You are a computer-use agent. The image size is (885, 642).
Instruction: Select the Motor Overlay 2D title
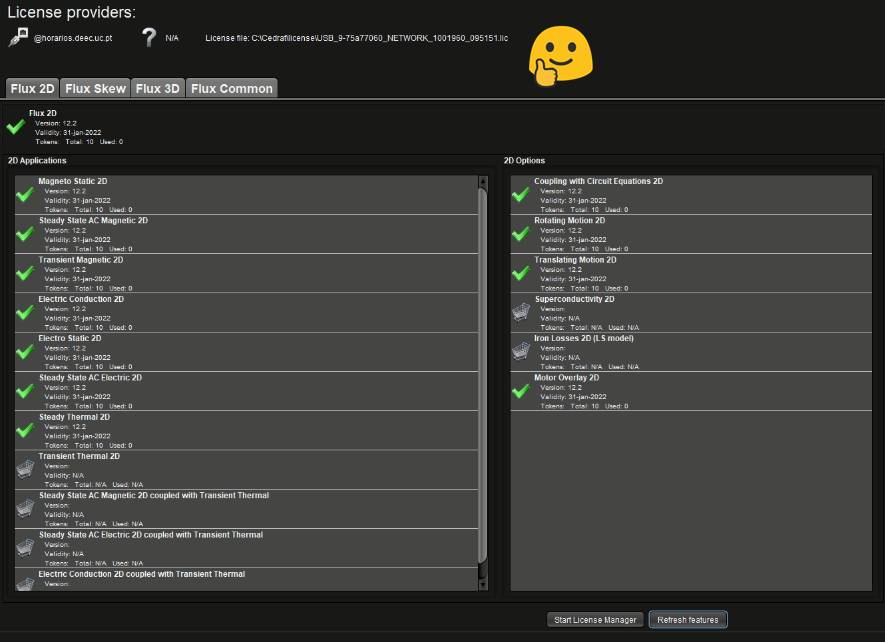[567, 378]
